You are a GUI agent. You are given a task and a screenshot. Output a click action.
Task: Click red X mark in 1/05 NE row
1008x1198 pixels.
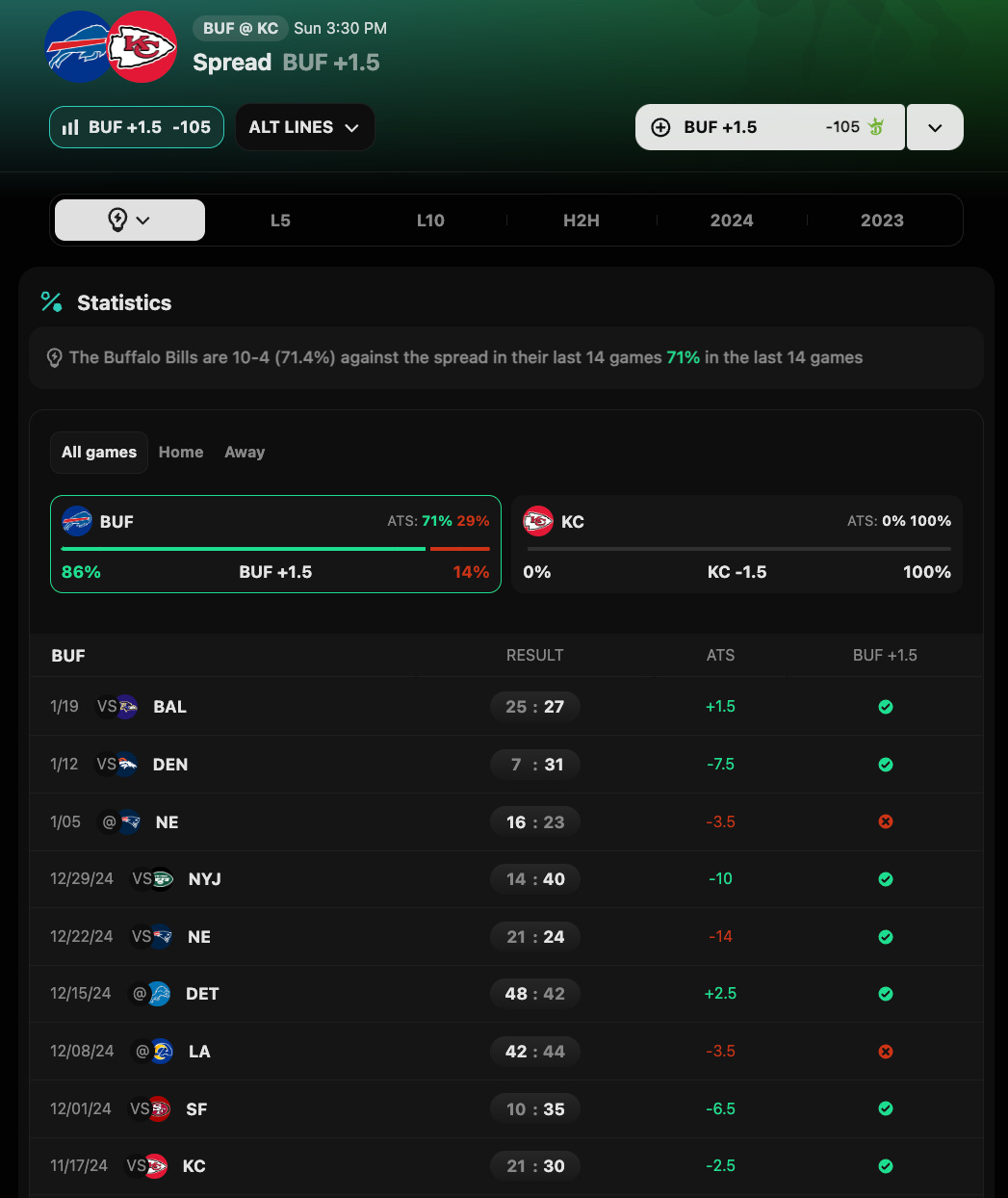(886, 821)
